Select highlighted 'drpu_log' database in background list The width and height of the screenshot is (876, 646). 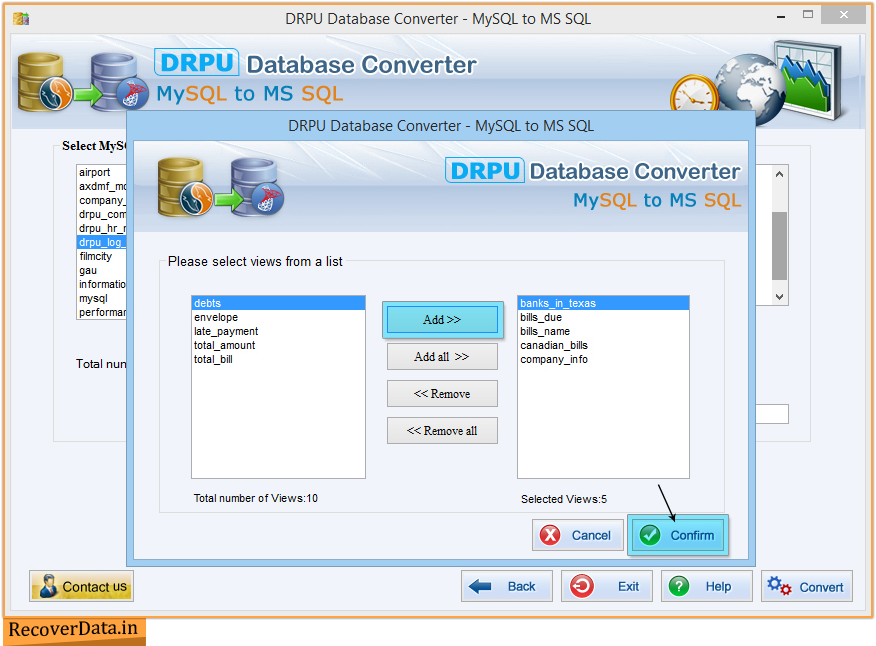pos(102,242)
